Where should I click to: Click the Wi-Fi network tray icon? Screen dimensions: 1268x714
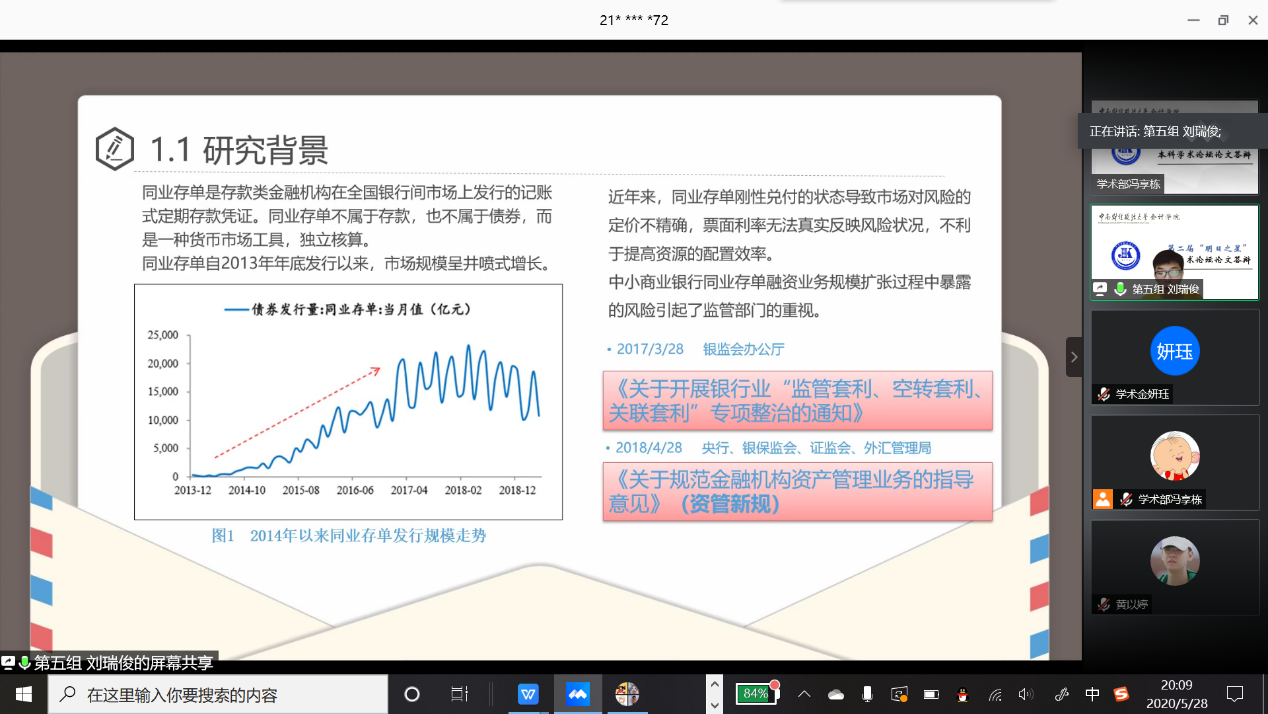(x=995, y=694)
